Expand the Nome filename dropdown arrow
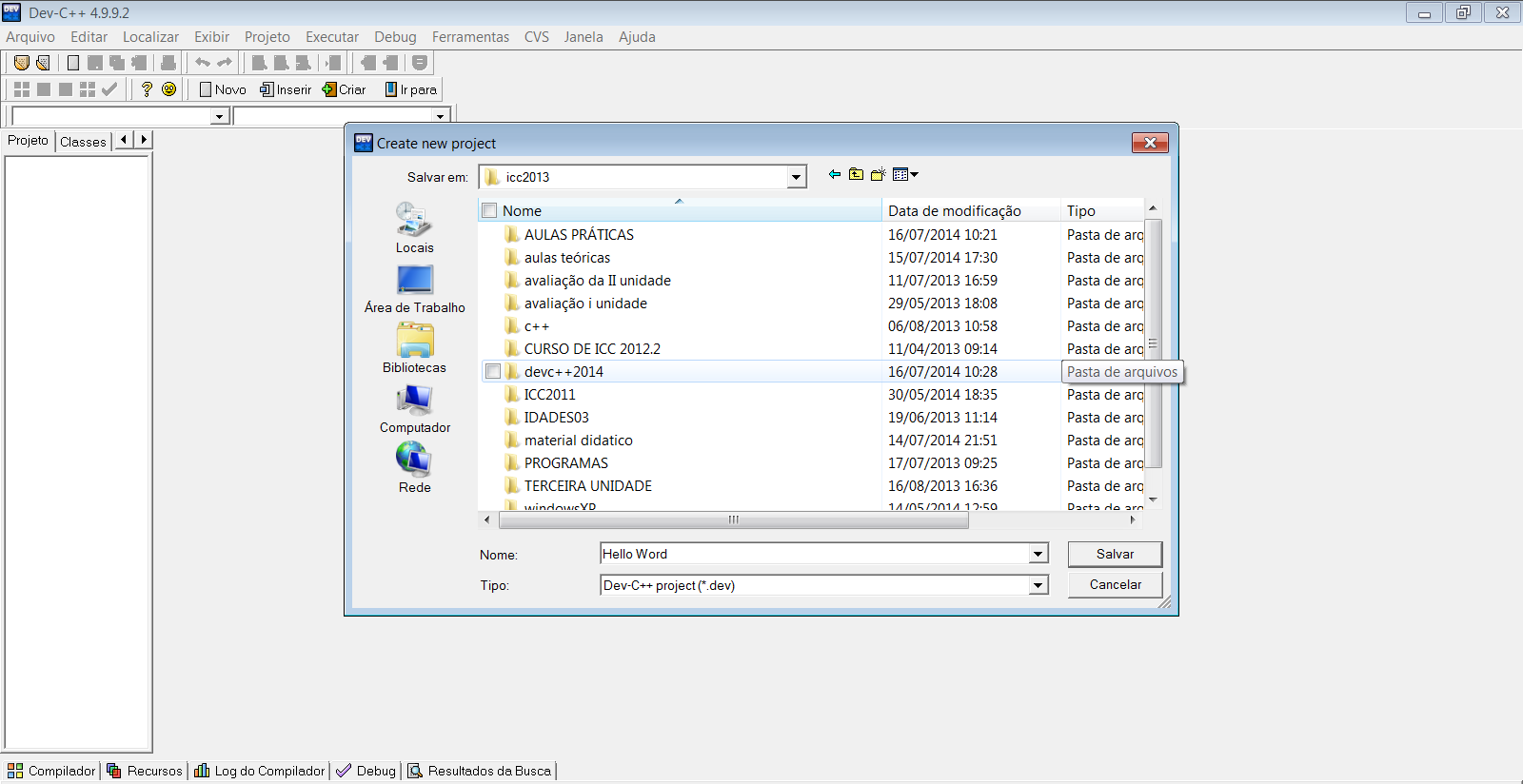The image size is (1523, 784). (x=1038, y=554)
